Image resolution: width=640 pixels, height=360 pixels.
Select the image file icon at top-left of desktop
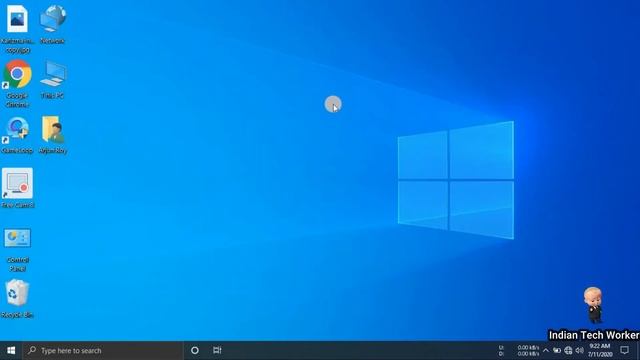pyautogui.click(x=17, y=29)
